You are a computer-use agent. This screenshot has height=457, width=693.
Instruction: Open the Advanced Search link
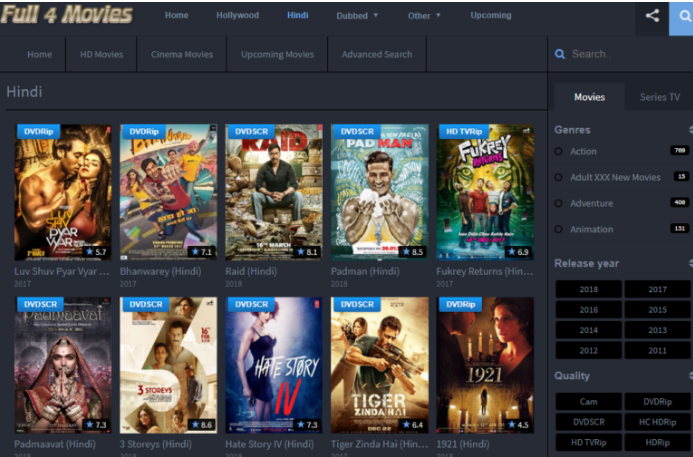tap(376, 54)
